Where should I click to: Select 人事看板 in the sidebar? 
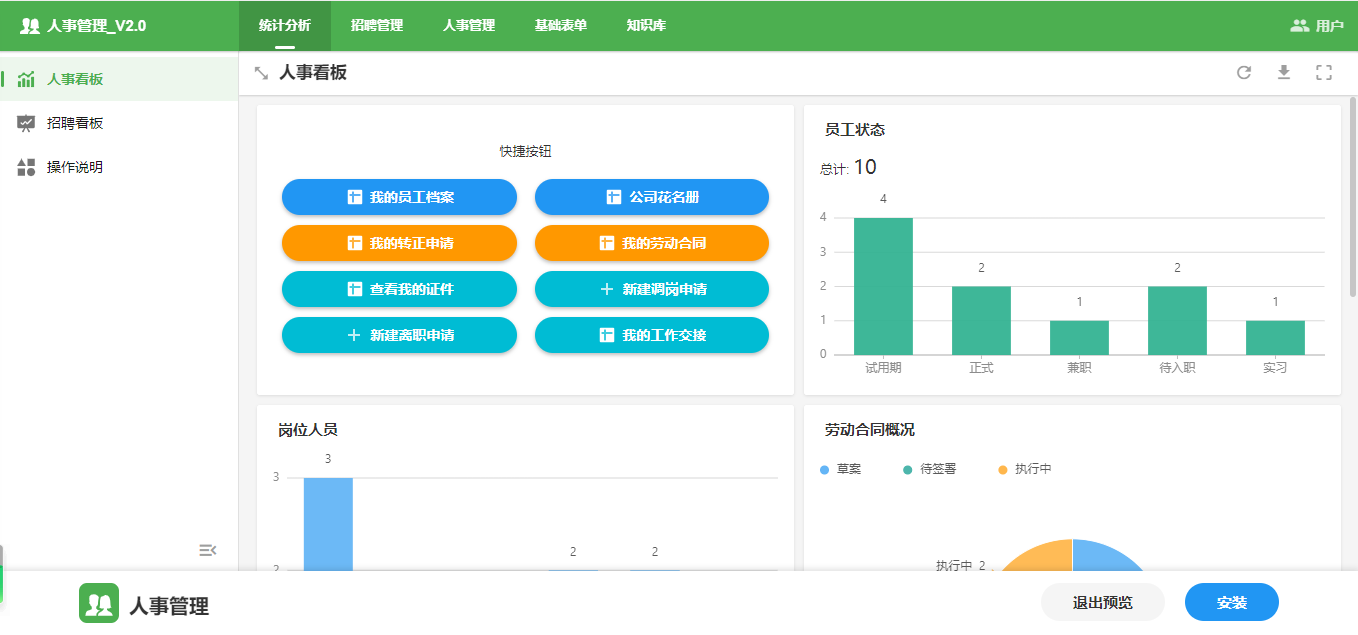(119, 79)
